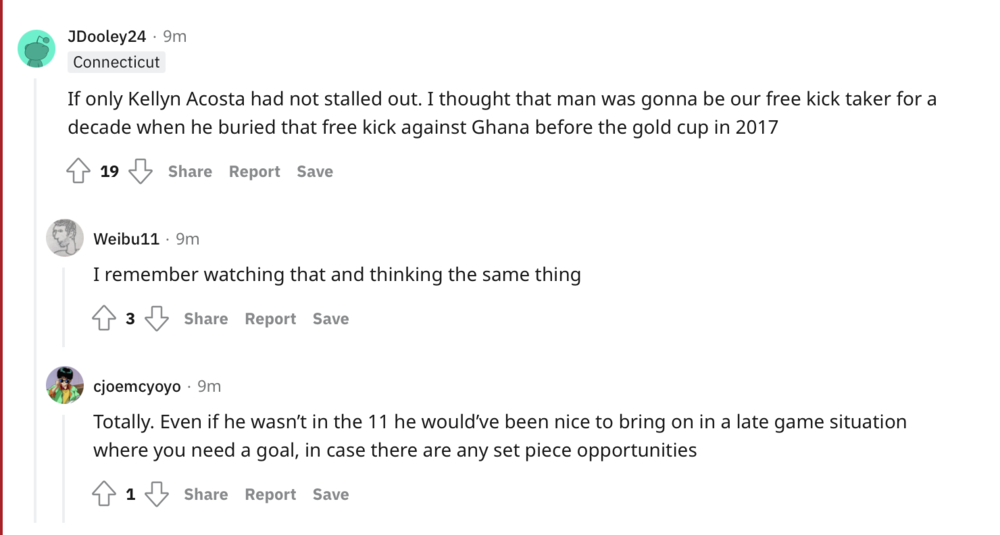
Task: Upvote Weibu11's reply
Action: [103, 319]
